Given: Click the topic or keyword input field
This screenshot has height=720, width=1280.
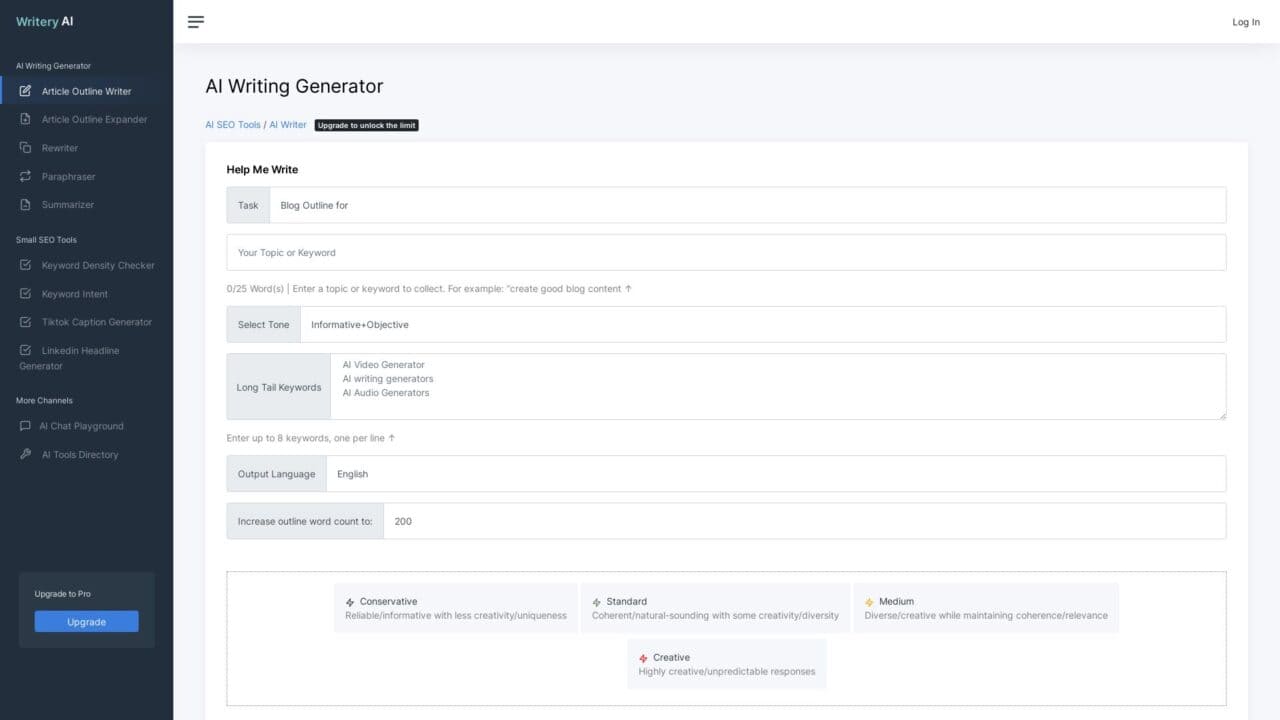Looking at the screenshot, I should point(726,253).
